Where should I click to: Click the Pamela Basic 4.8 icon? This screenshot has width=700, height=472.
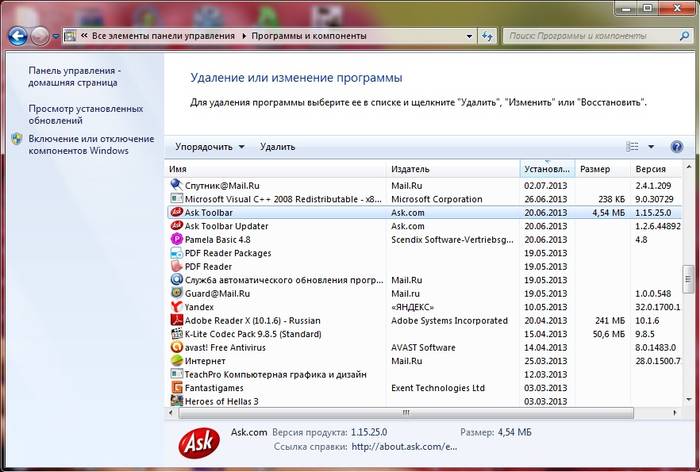point(176,240)
